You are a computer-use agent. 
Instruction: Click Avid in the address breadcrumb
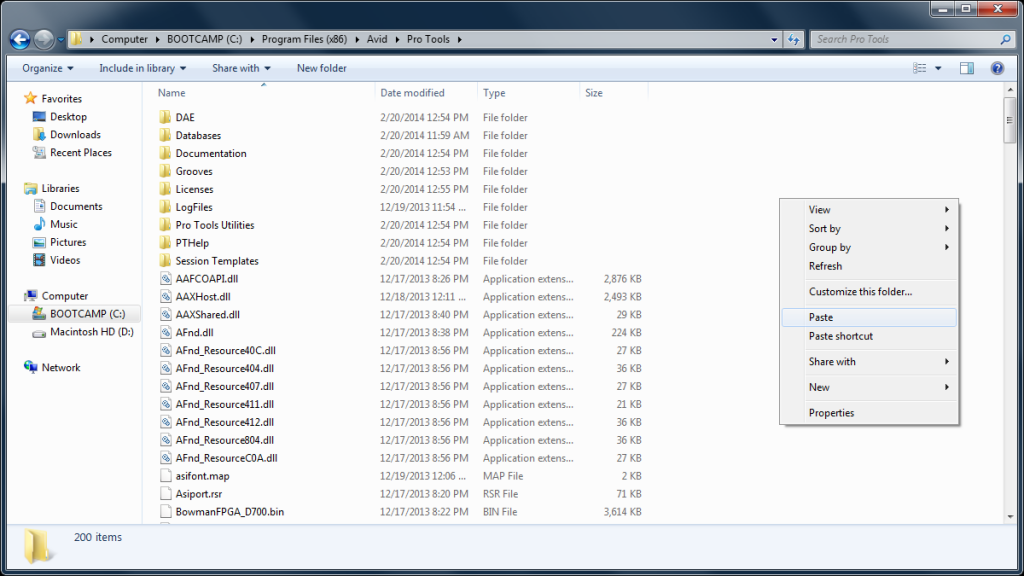pyautogui.click(x=377, y=39)
